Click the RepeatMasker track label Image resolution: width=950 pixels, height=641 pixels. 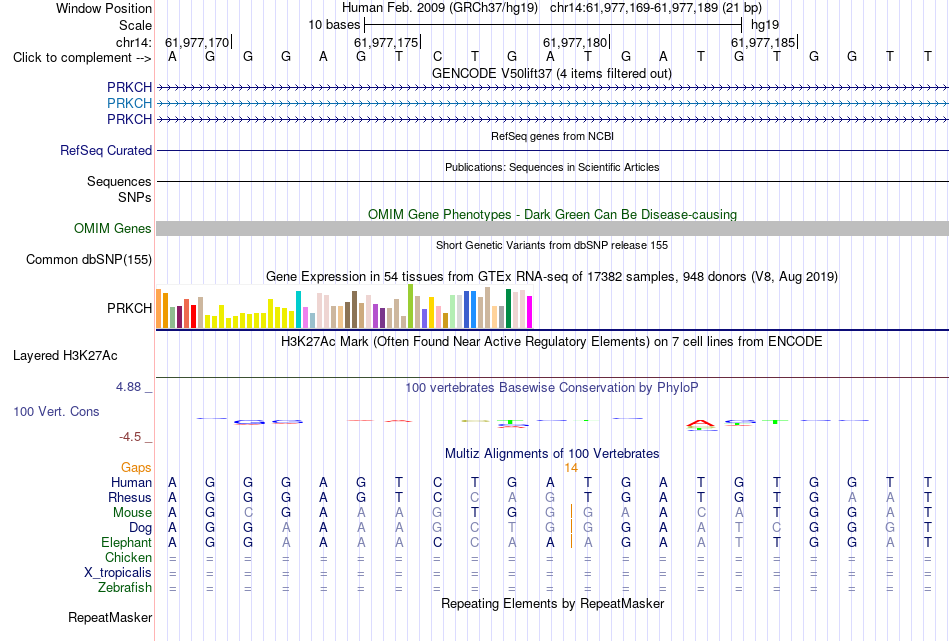(110, 617)
